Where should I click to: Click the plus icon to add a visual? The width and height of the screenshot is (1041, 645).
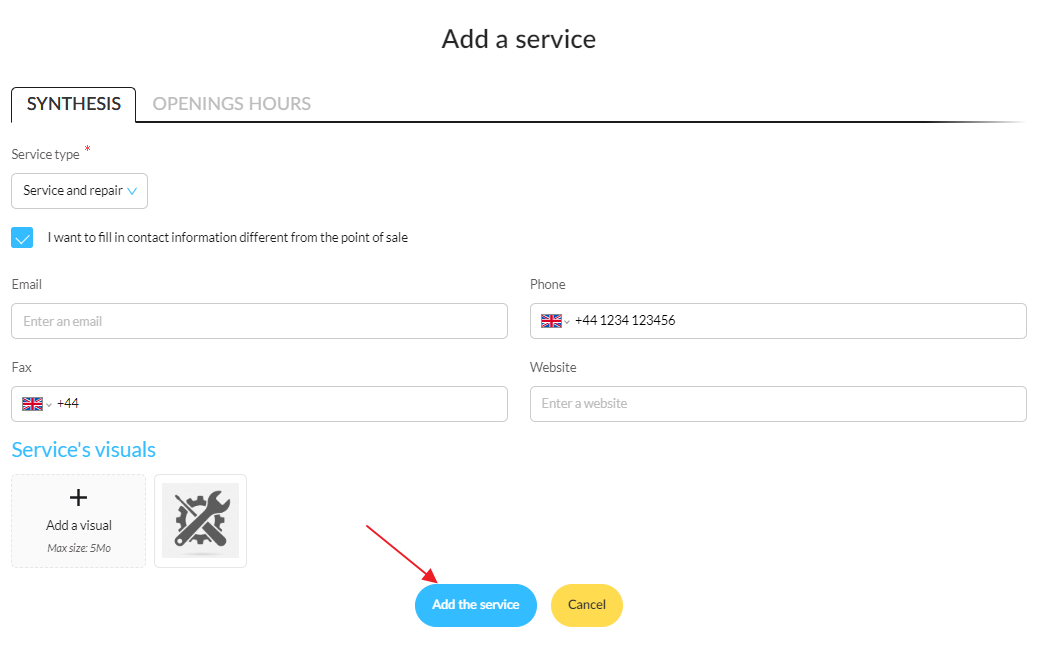coord(78,498)
